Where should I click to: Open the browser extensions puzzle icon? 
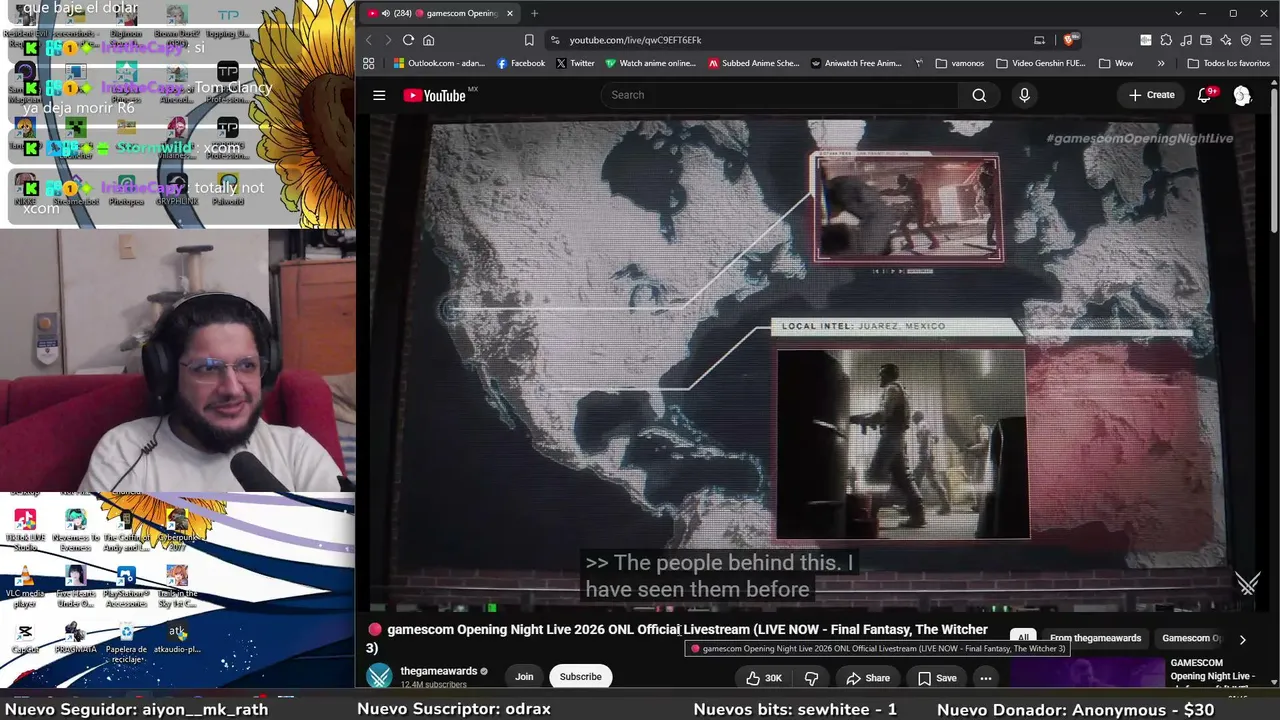(1166, 40)
